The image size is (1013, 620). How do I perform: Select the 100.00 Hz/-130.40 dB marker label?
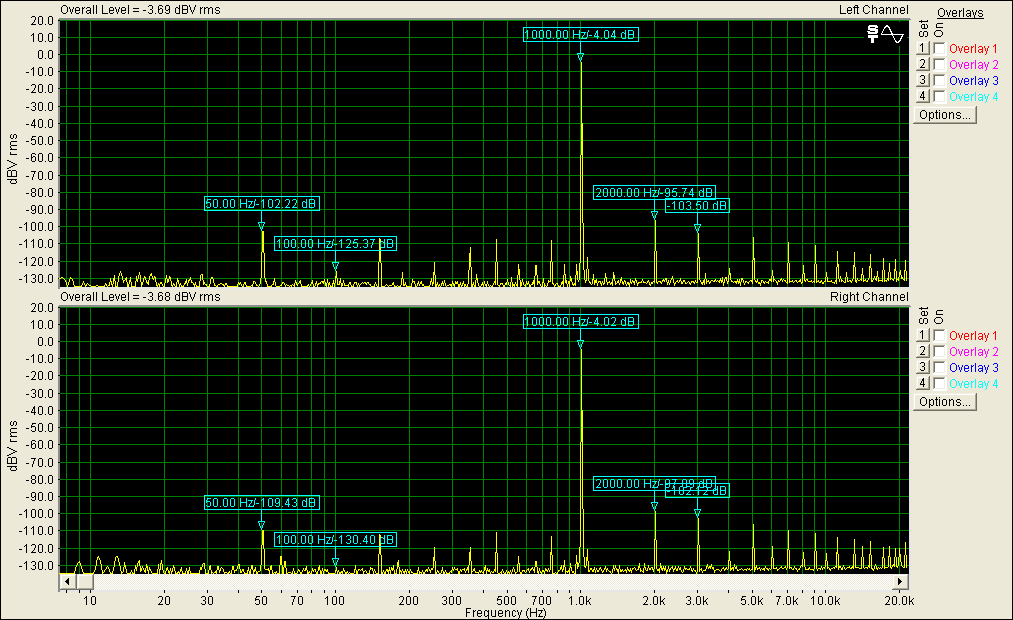click(x=335, y=539)
